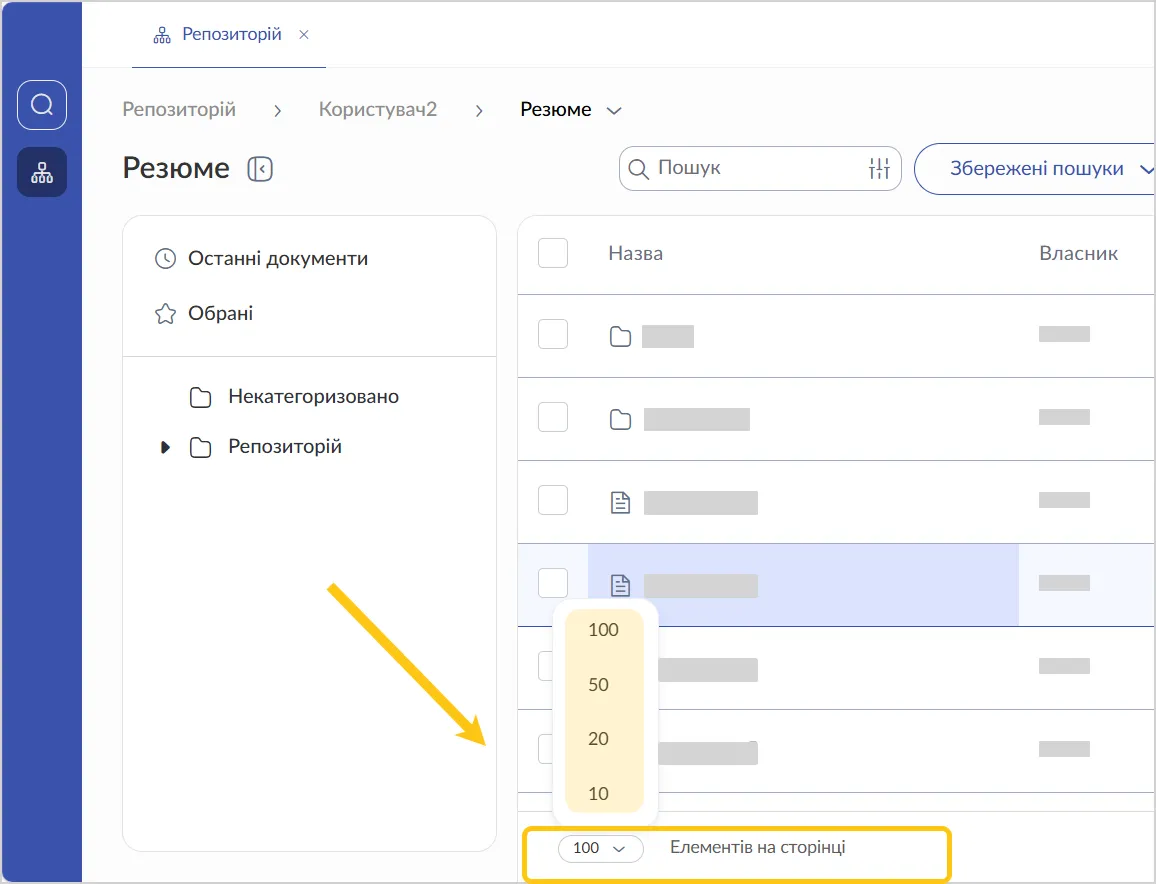Screen dimensions: 1156x884
Task: Choose 50 items per page option
Action: [x=599, y=685]
